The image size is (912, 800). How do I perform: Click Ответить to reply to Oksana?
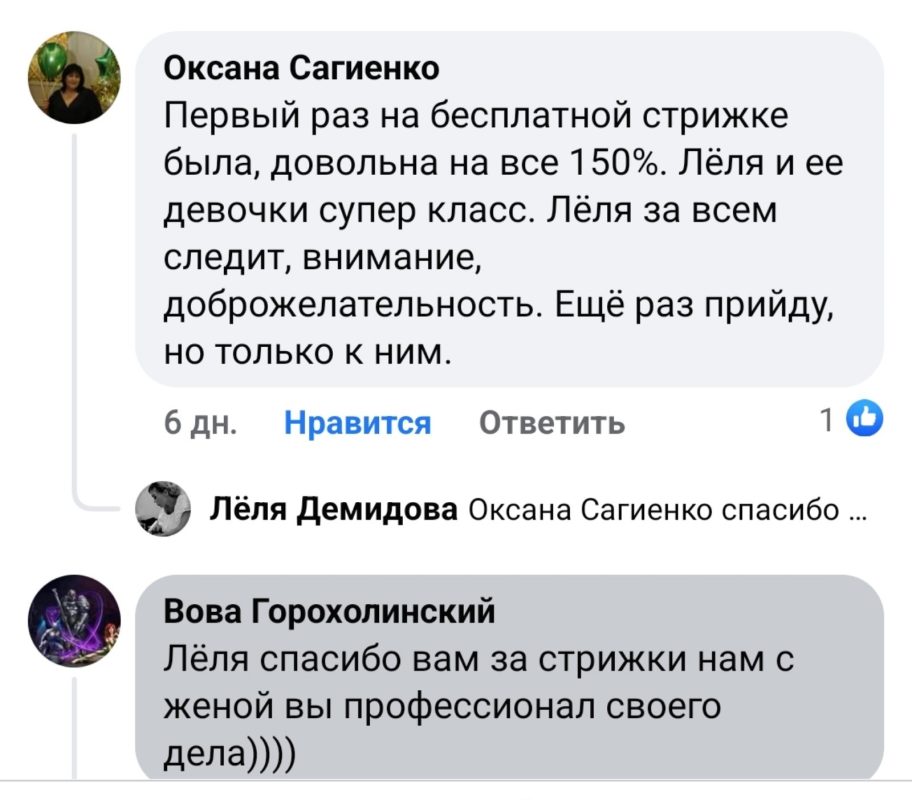[x=552, y=424]
